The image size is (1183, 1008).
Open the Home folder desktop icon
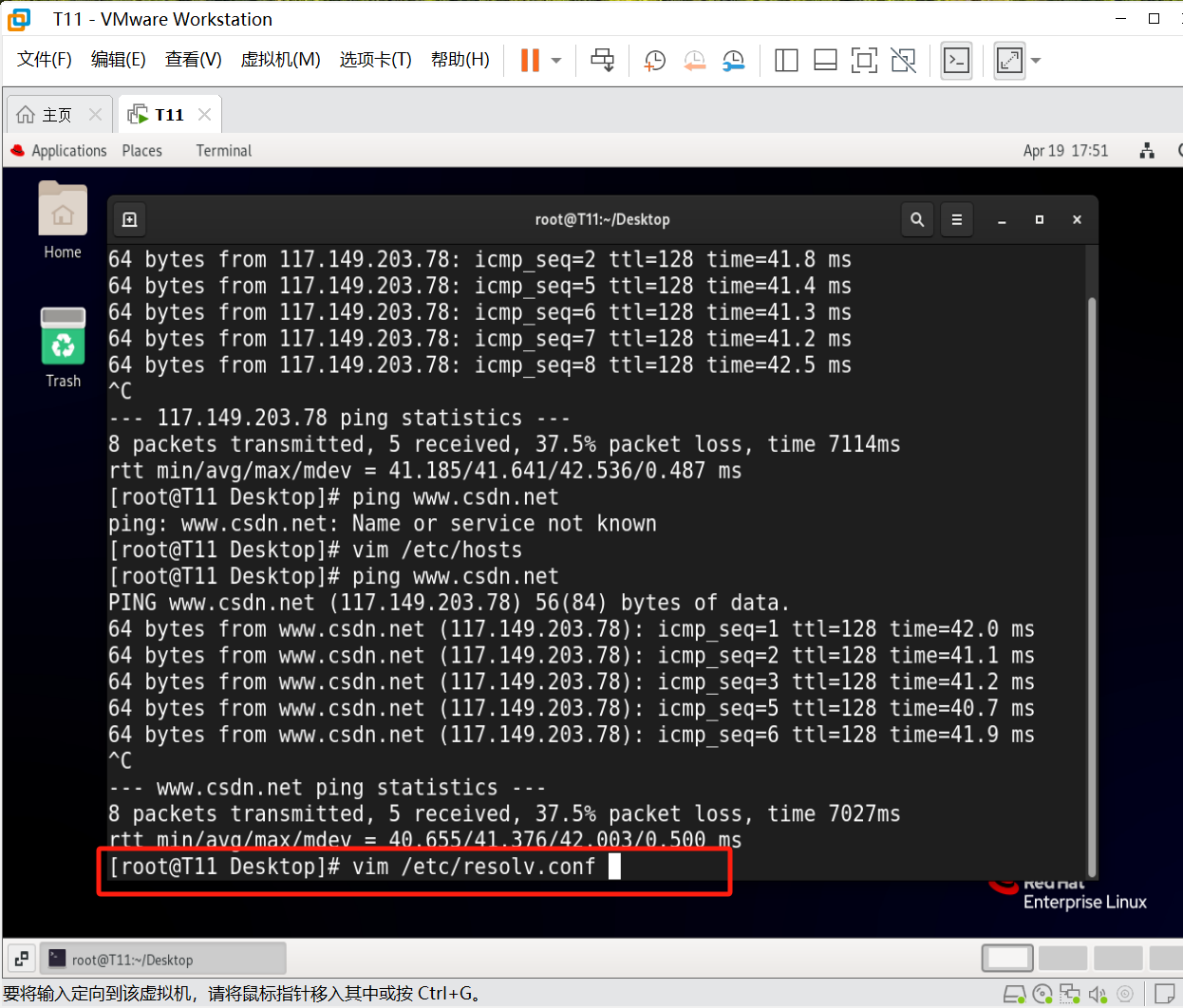pyautogui.click(x=63, y=220)
